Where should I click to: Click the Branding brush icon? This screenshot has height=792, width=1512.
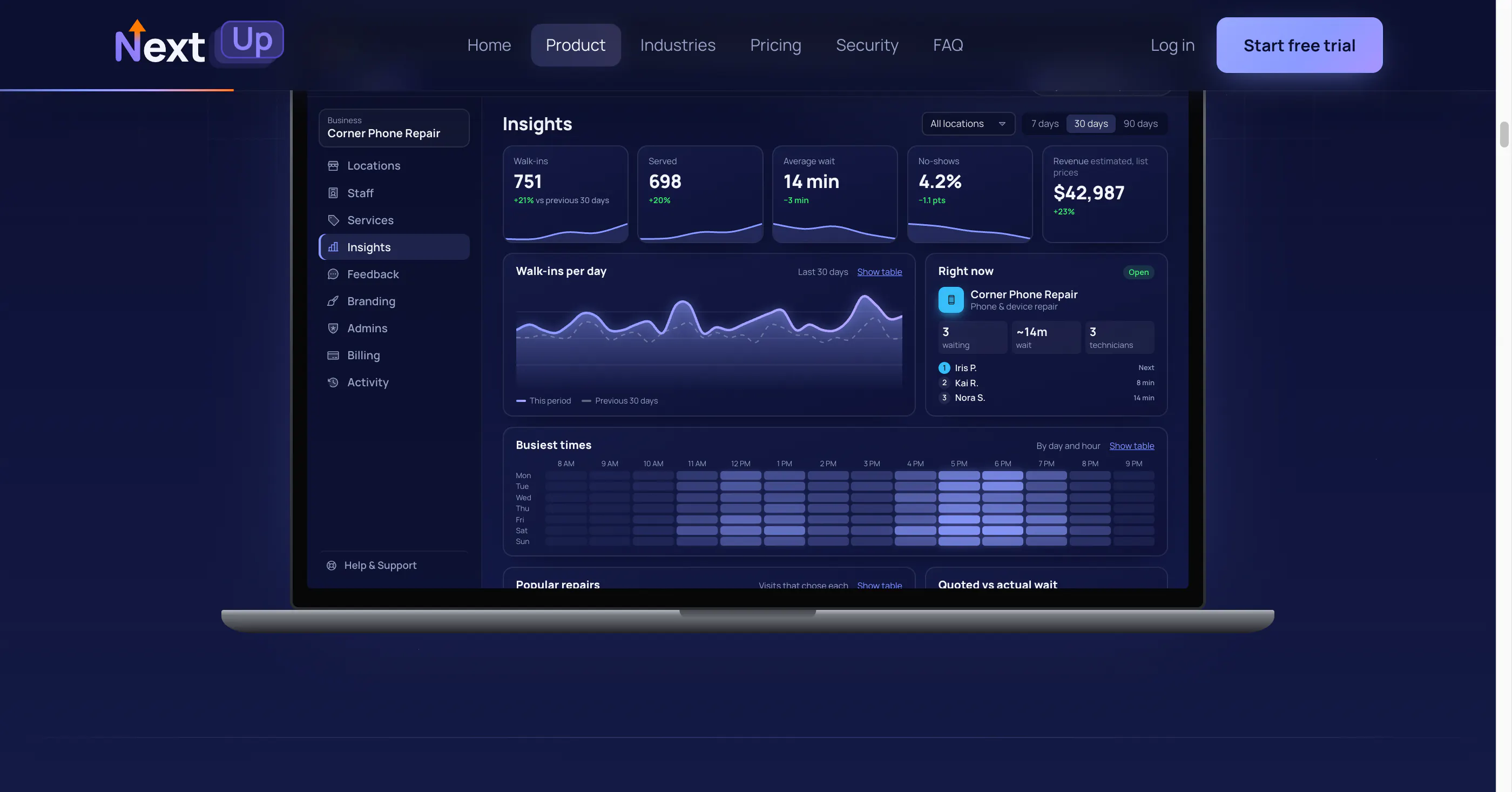(x=333, y=301)
